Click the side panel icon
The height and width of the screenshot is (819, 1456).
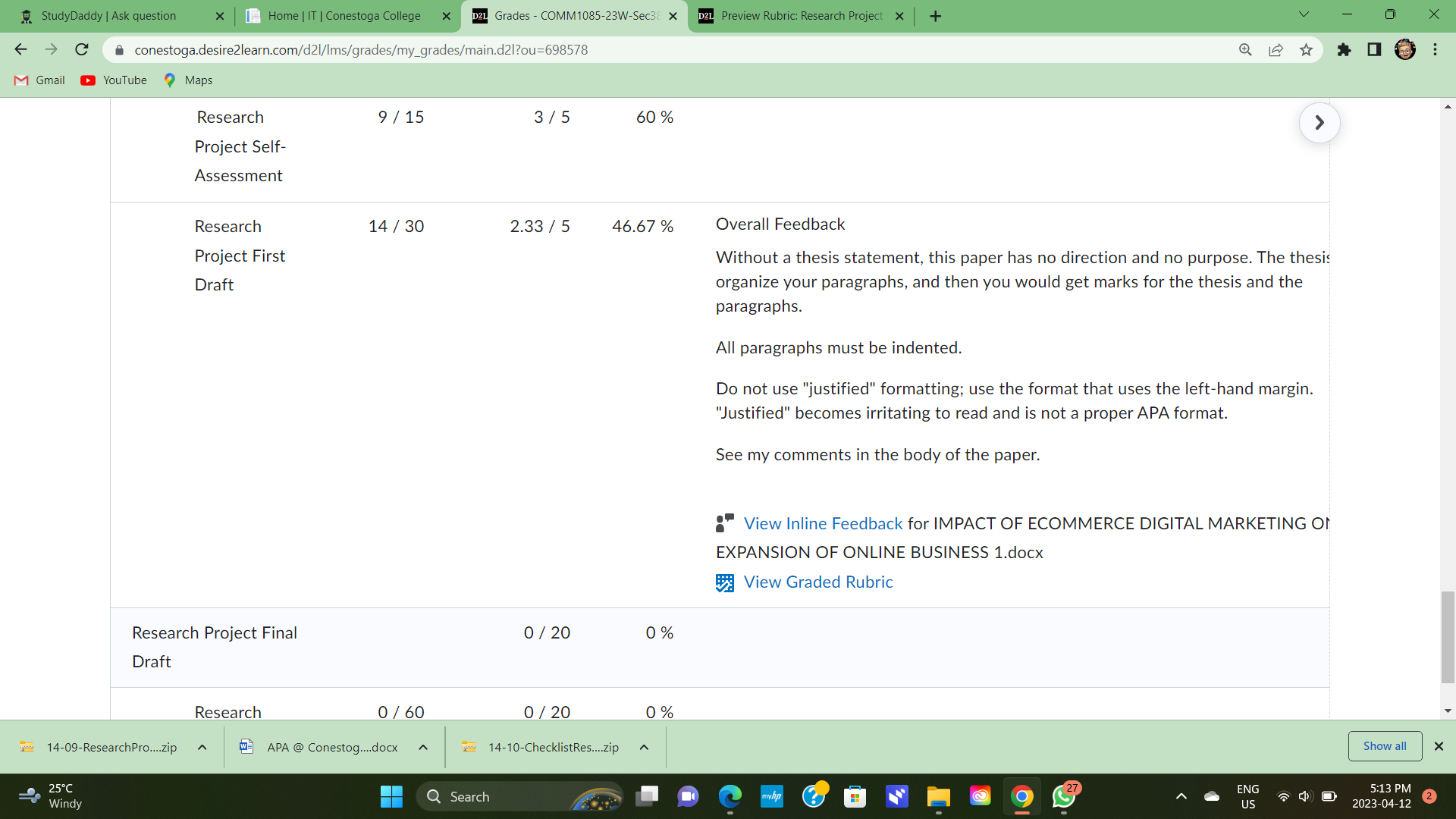tap(1374, 50)
